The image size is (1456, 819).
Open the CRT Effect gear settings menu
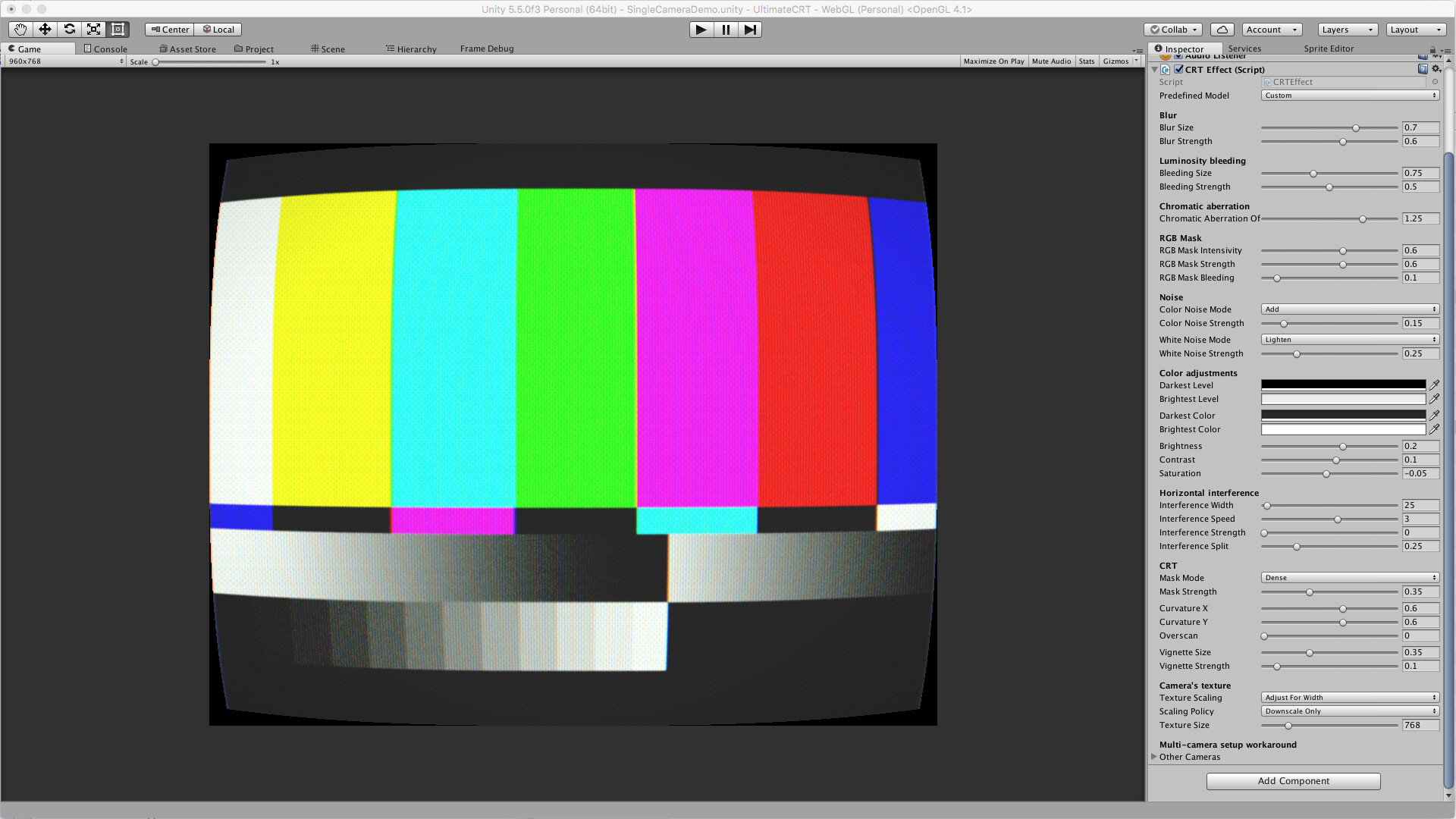click(x=1437, y=68)
